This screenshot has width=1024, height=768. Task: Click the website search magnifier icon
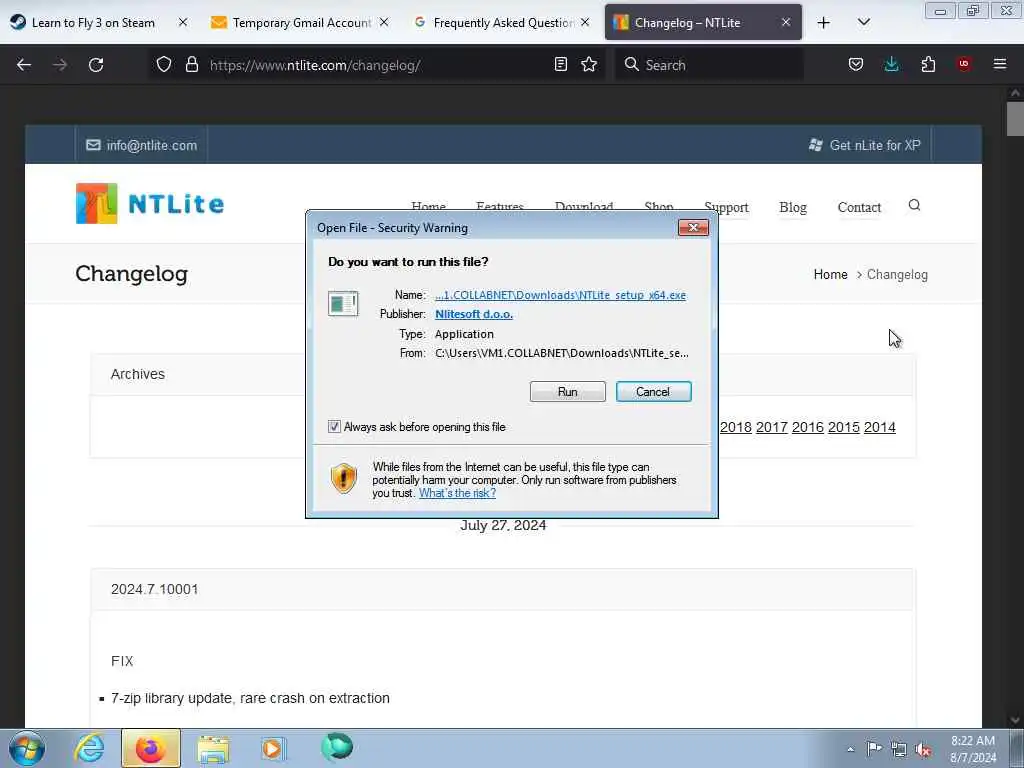tap(914, 206)
